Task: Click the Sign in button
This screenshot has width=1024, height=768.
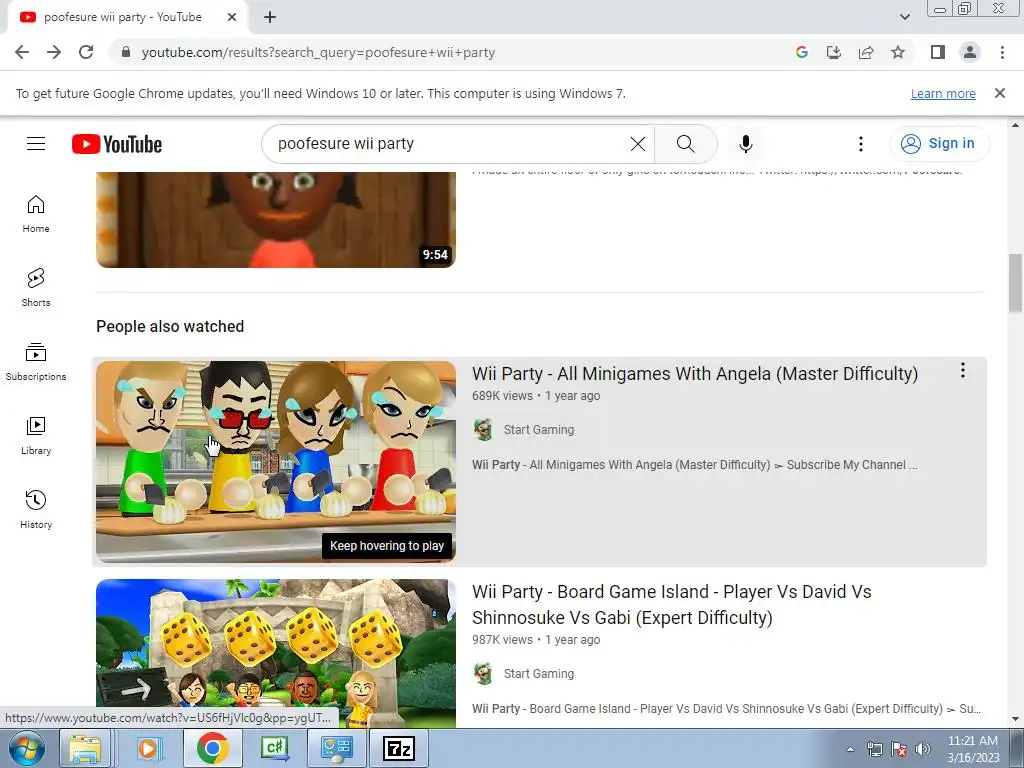Action: point(938,144)
